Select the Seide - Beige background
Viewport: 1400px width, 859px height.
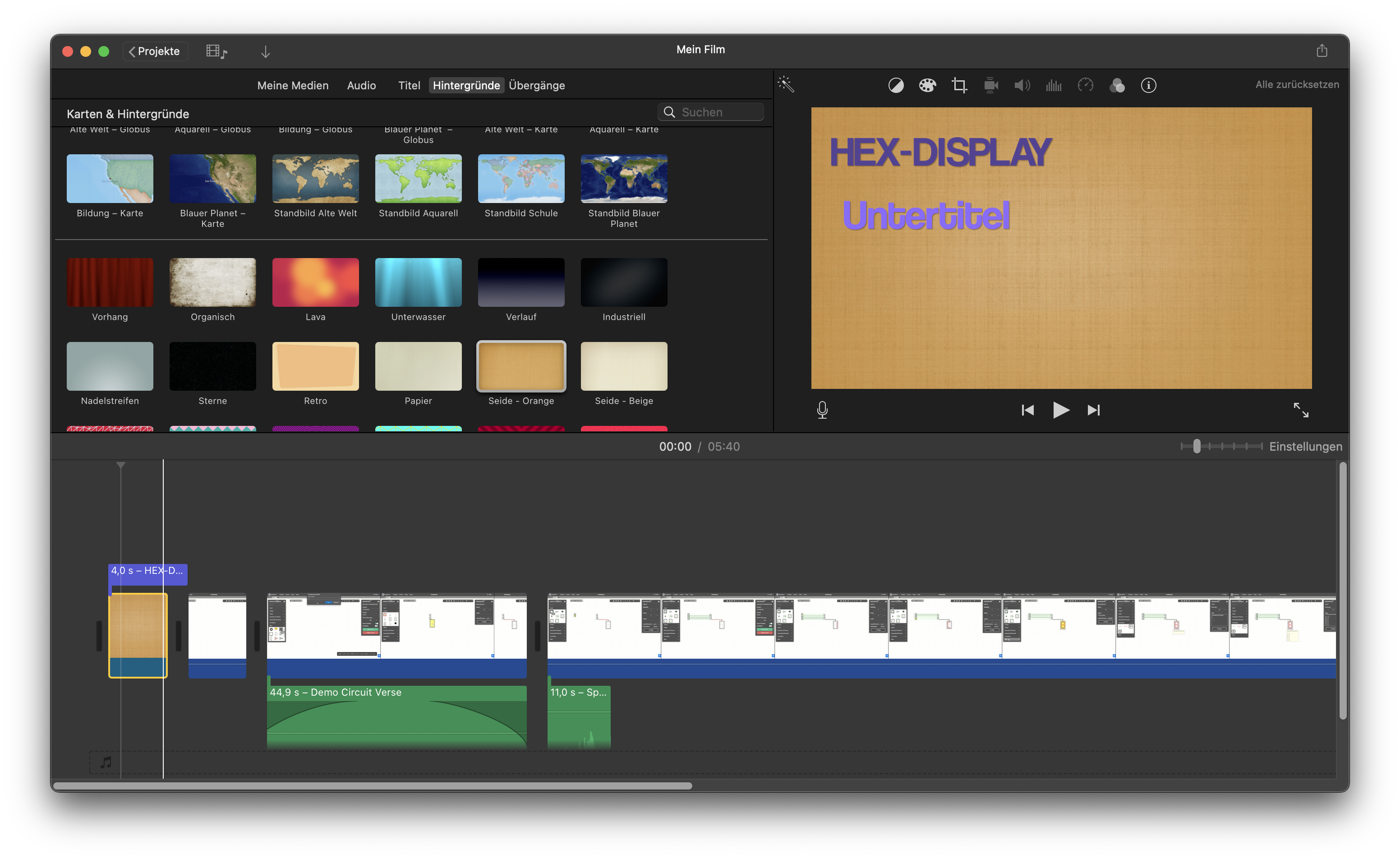[624, 366]
